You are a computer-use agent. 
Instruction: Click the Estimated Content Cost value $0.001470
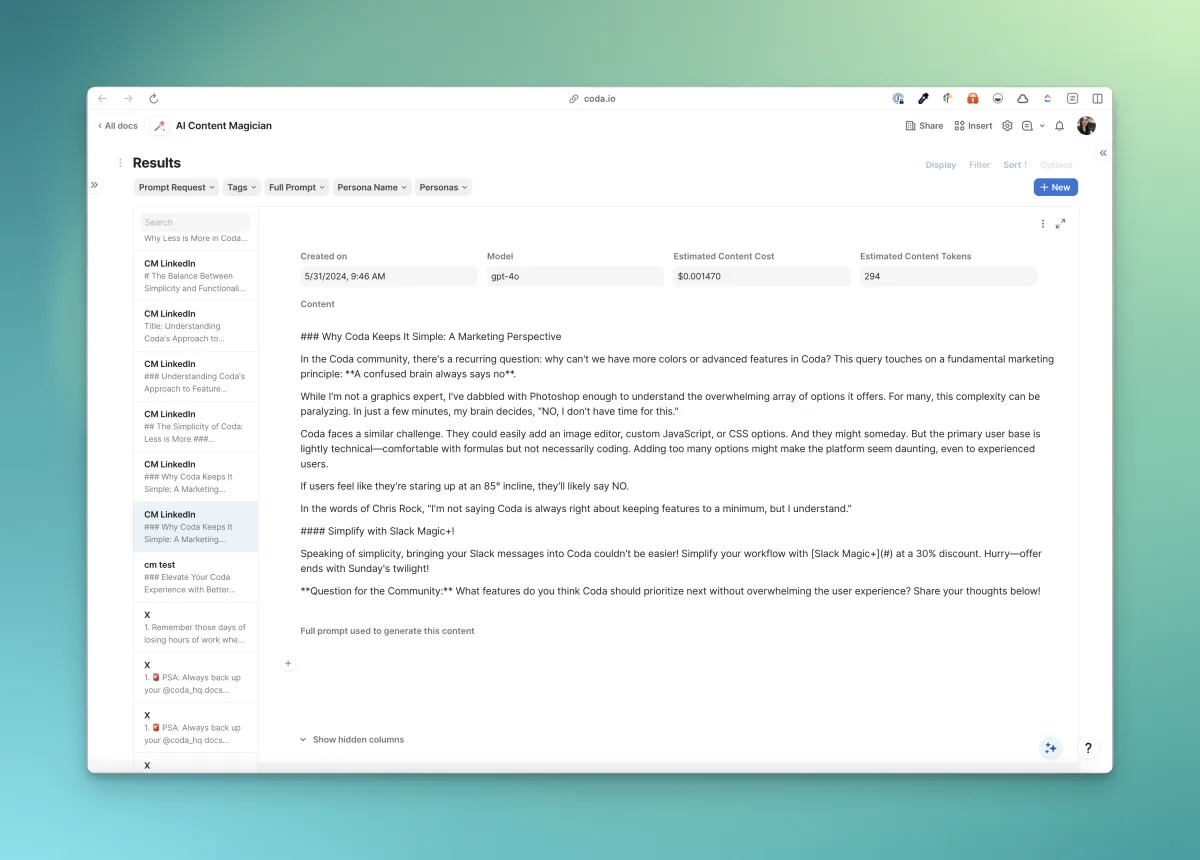pyautogui.click(x=762, y=276)
